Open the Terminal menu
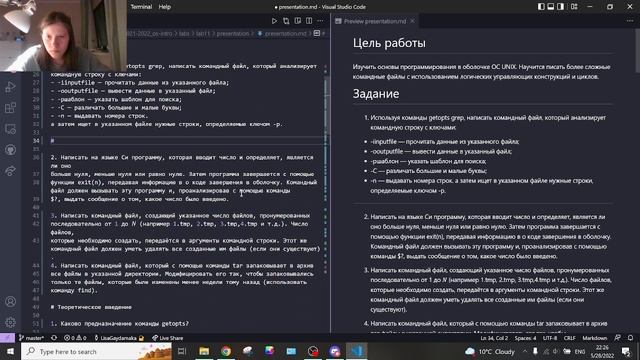The image size is (640, 360). pyautogui.click(x=141, y=7)
